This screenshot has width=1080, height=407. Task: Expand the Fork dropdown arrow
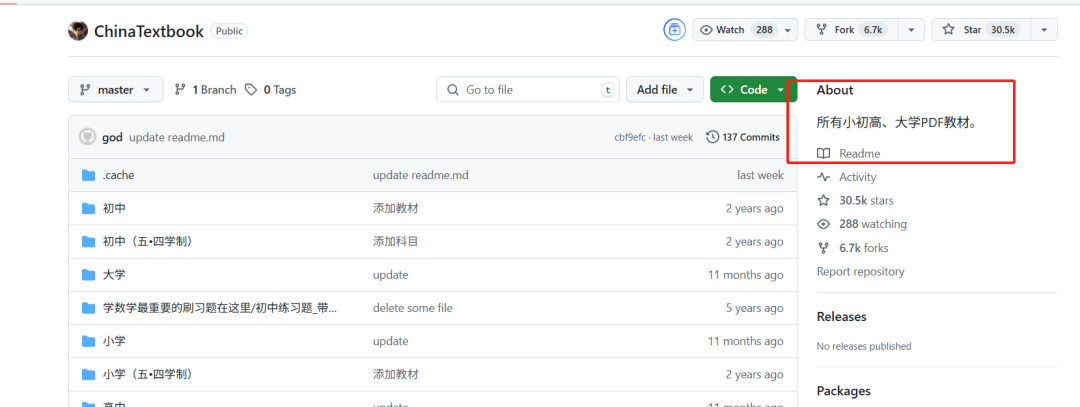(912, 30)
